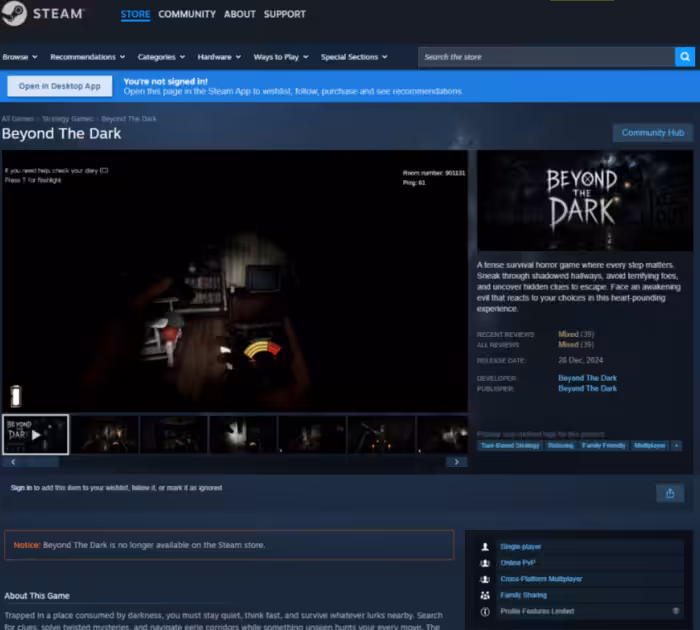Click the Steam logo icon

click(x=14, y=13)
